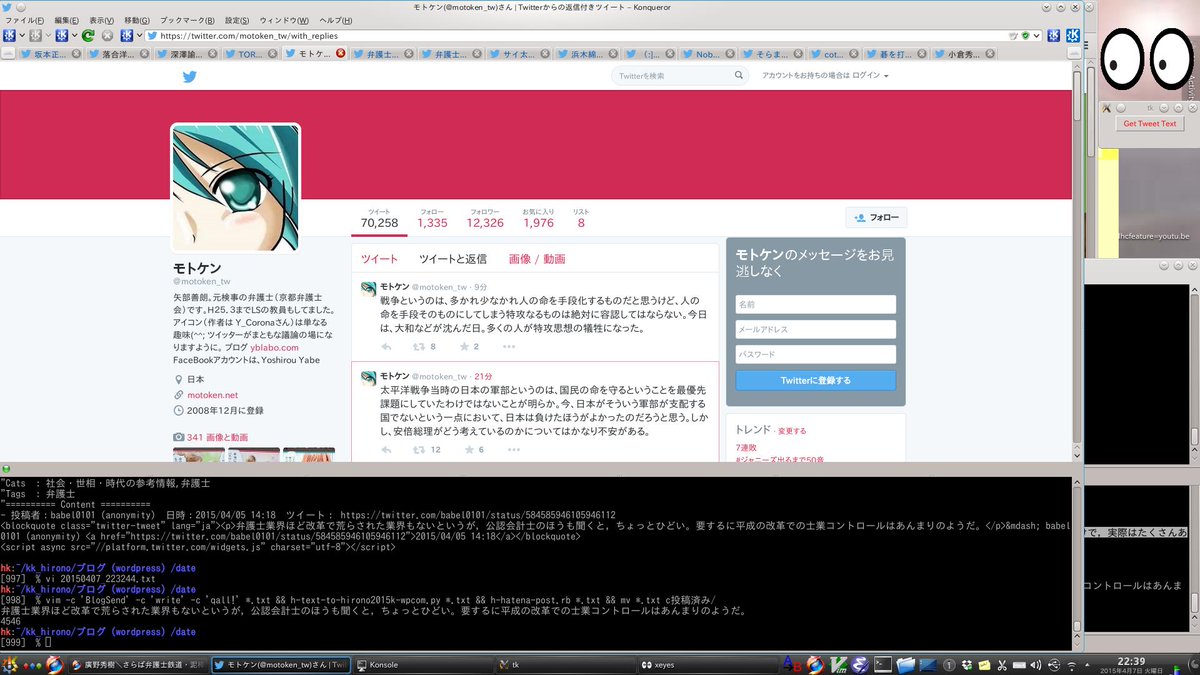1200x675 pixels.
Task: Open 設定 menu
Action: pyautogui.click(x=237, y=20)
